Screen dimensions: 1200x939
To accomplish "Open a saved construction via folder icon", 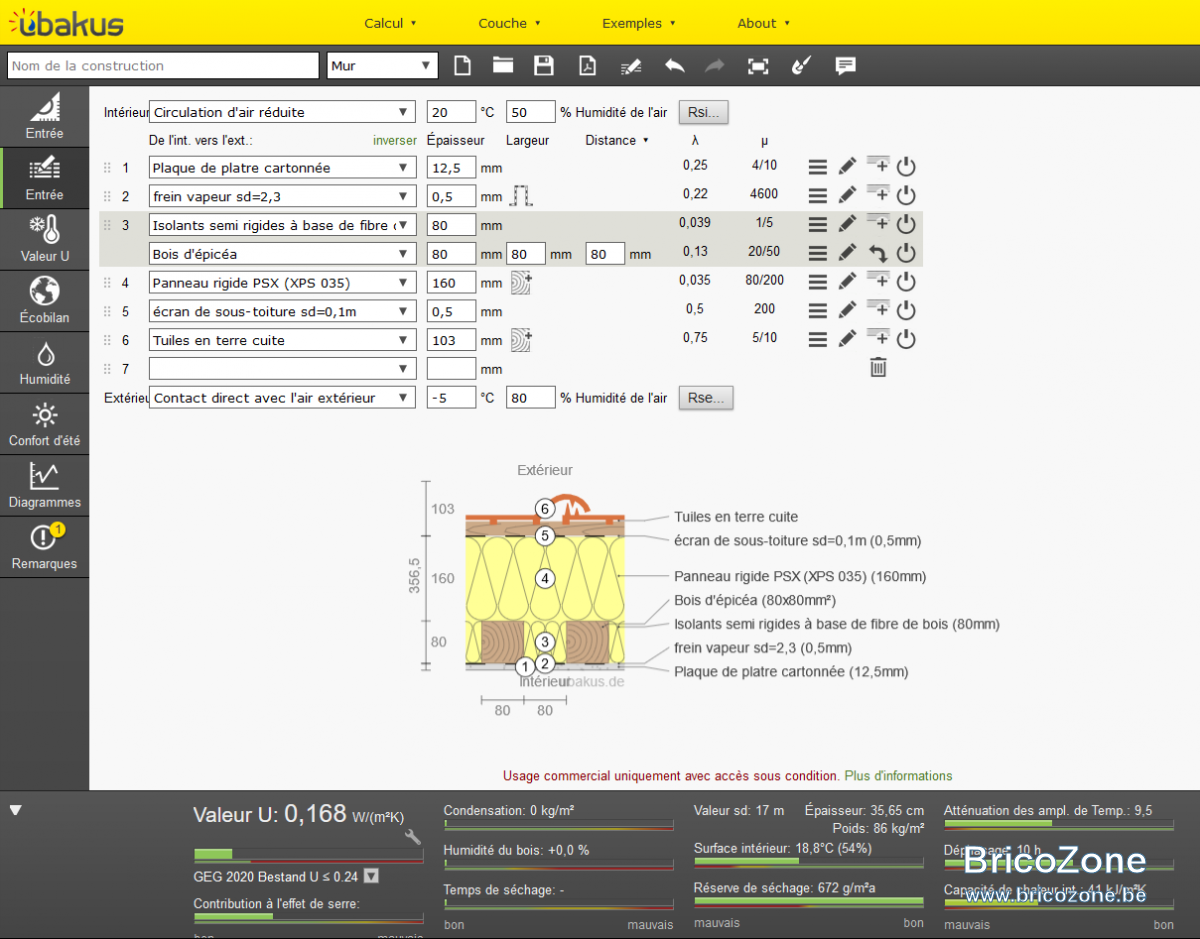I will click(x=503, y=66).
